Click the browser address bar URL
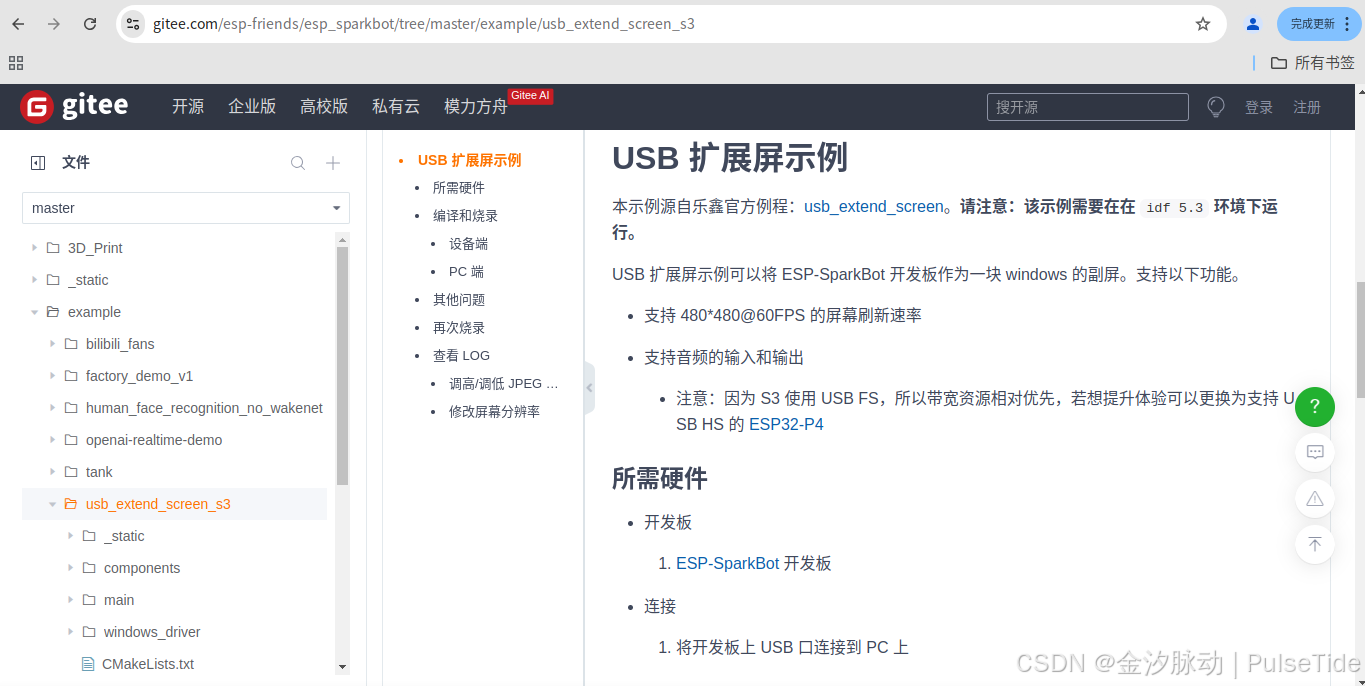The width and height of the screenshot is (1365, 686). click(x=424, y=24)
